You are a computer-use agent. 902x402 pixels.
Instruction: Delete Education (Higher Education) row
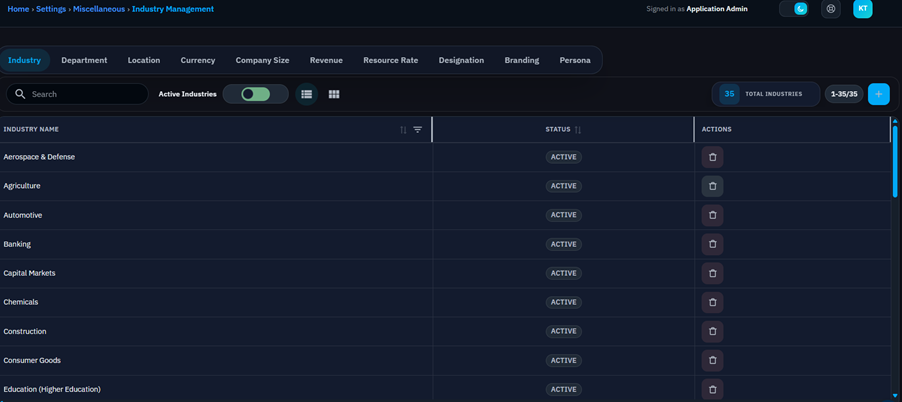click(x=712, y=389)
